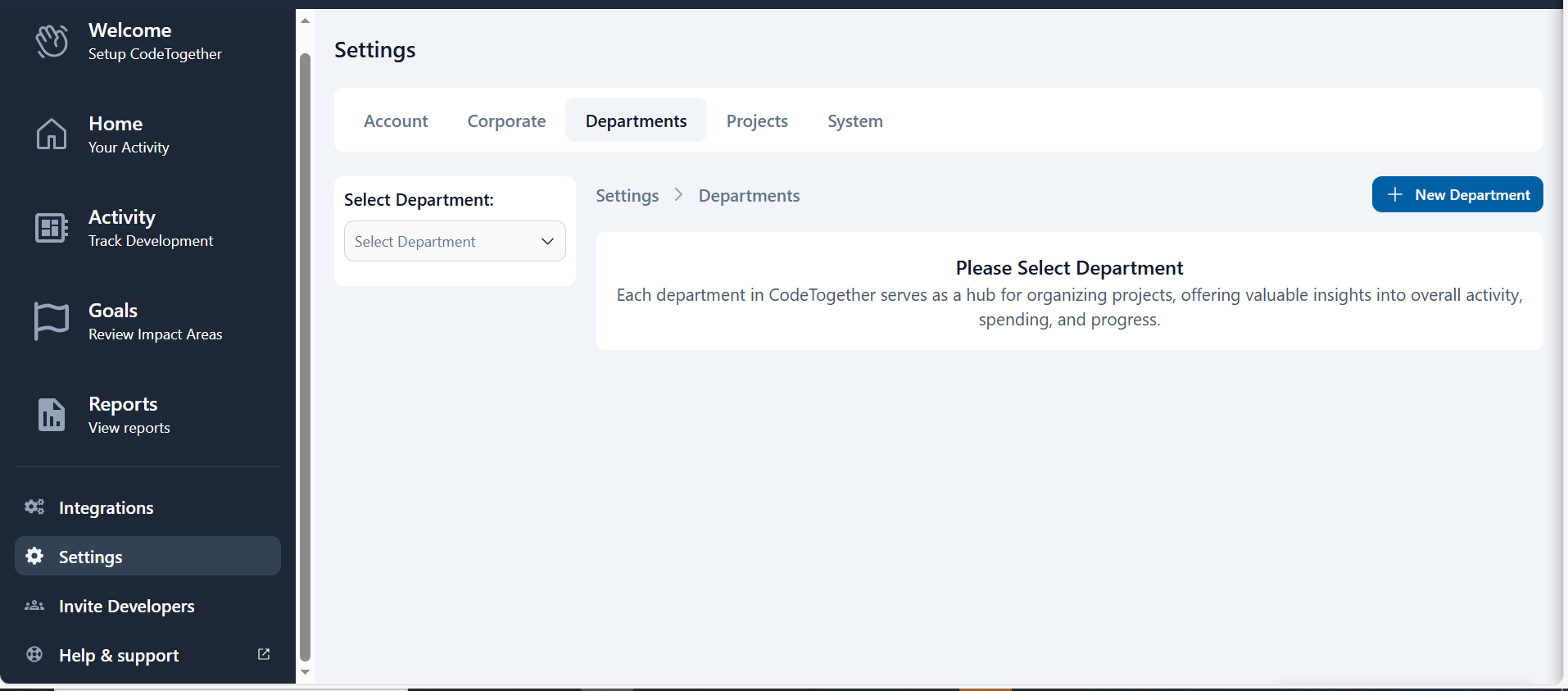Open Activity via the news panel icon

(x=52, y=228)
